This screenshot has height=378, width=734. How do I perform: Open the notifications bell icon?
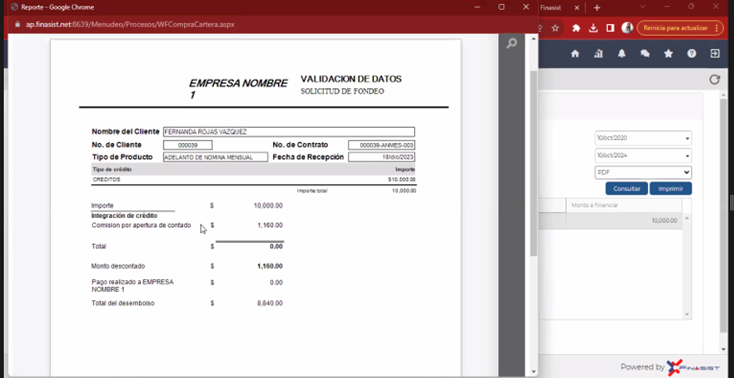coord(622,54)
